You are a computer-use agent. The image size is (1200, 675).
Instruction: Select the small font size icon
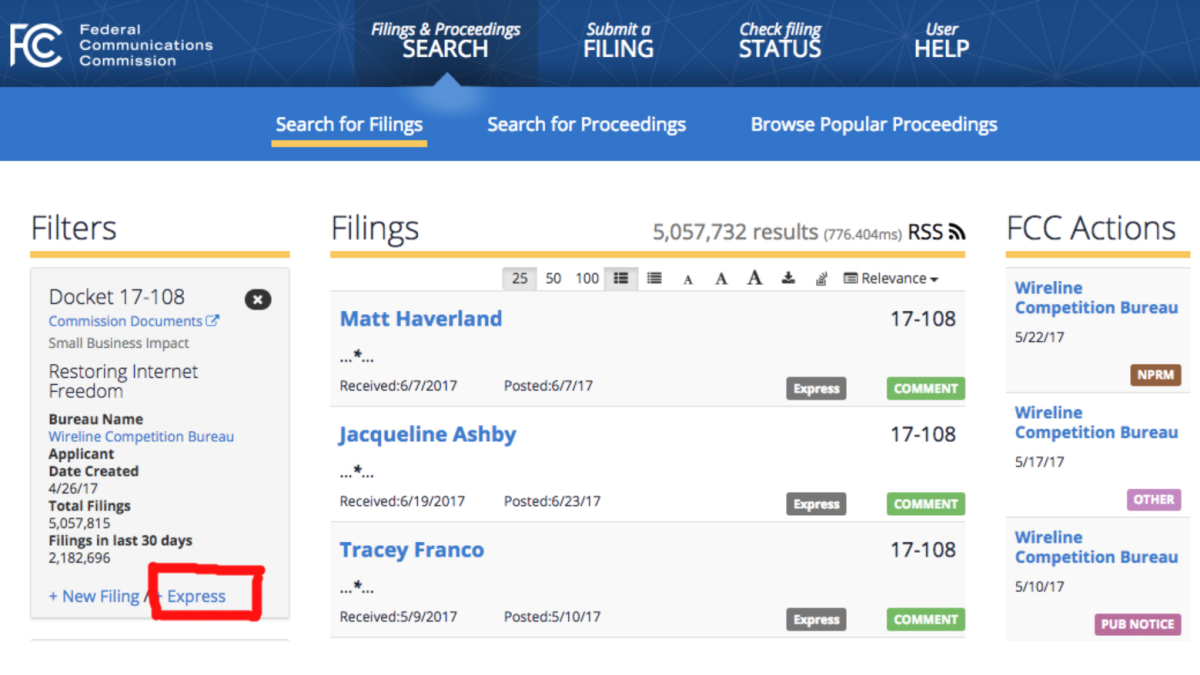[x=688, y=280]
